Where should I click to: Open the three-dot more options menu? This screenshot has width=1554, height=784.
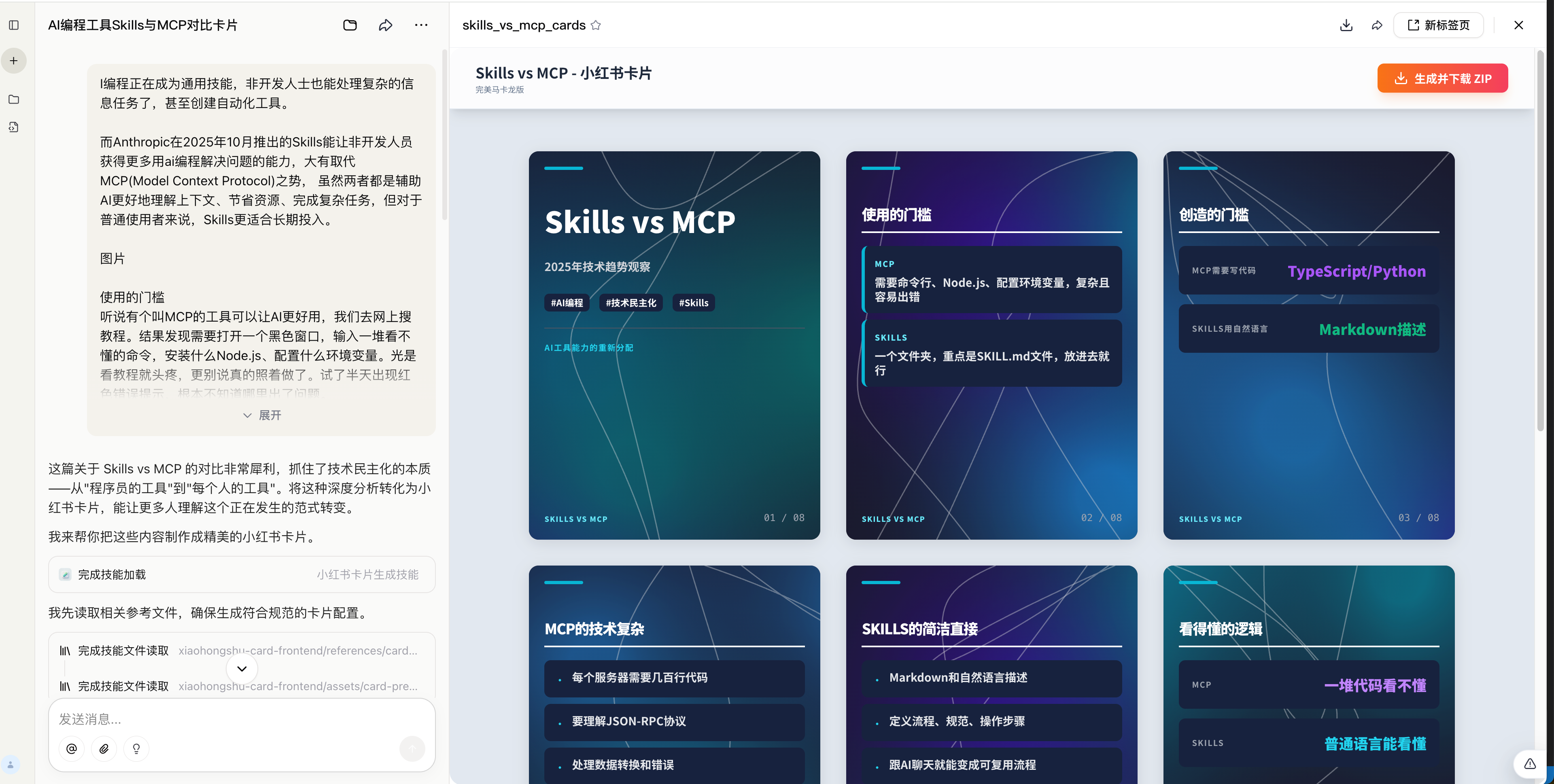[x=421, y=25]
